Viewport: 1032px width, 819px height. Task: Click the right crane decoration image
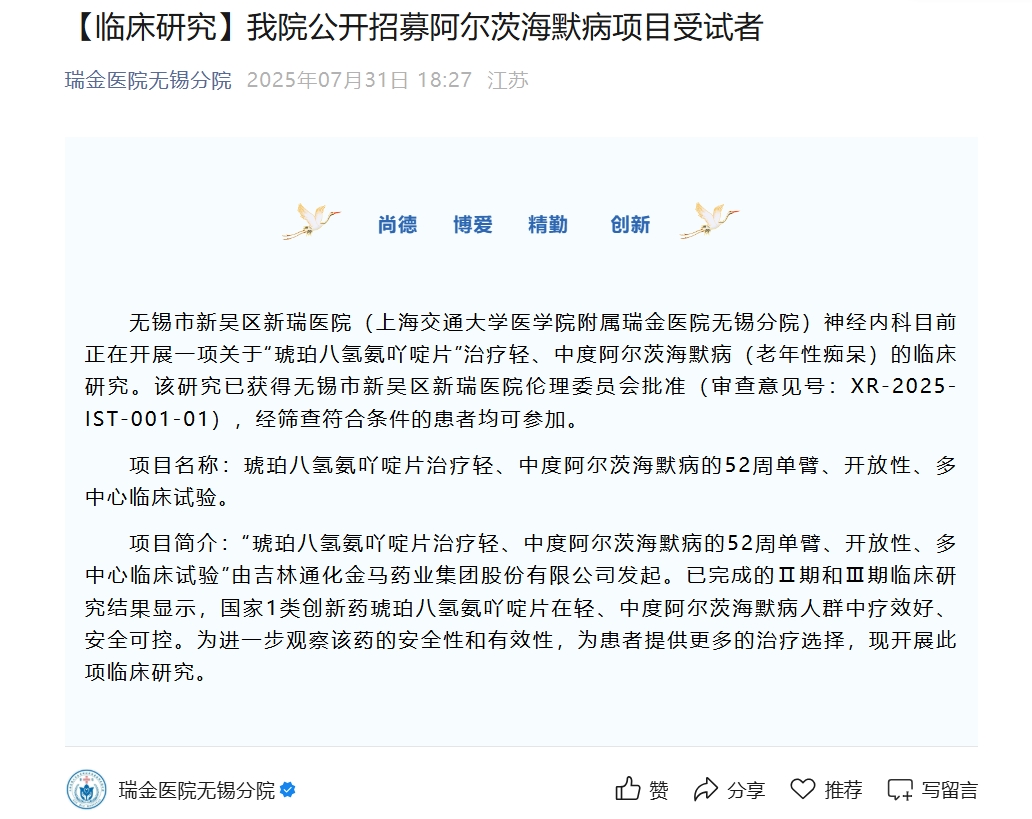(x=710, y=221)
